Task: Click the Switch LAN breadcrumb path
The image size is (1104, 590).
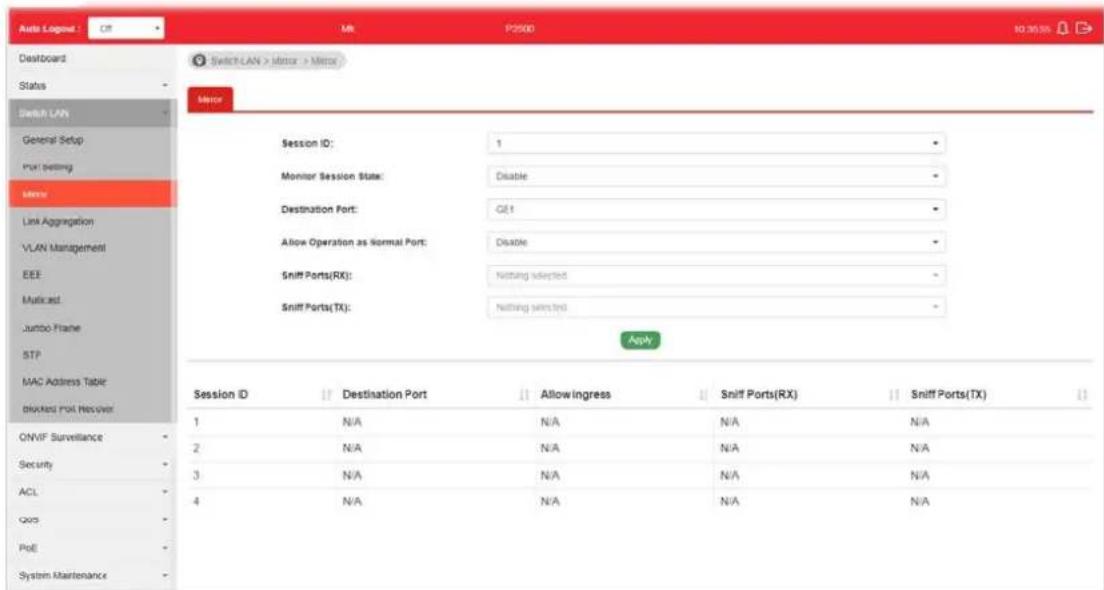Action: (235, 61)
